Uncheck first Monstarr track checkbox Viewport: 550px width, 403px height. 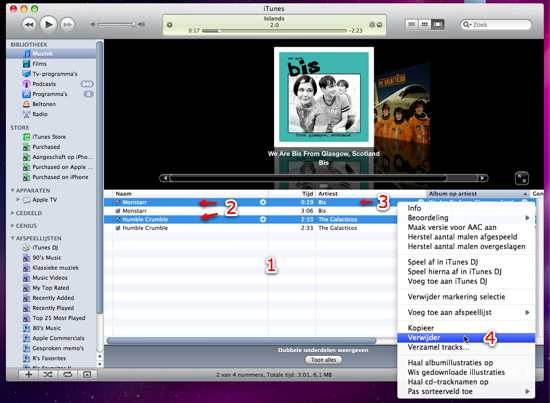[118, 202]
